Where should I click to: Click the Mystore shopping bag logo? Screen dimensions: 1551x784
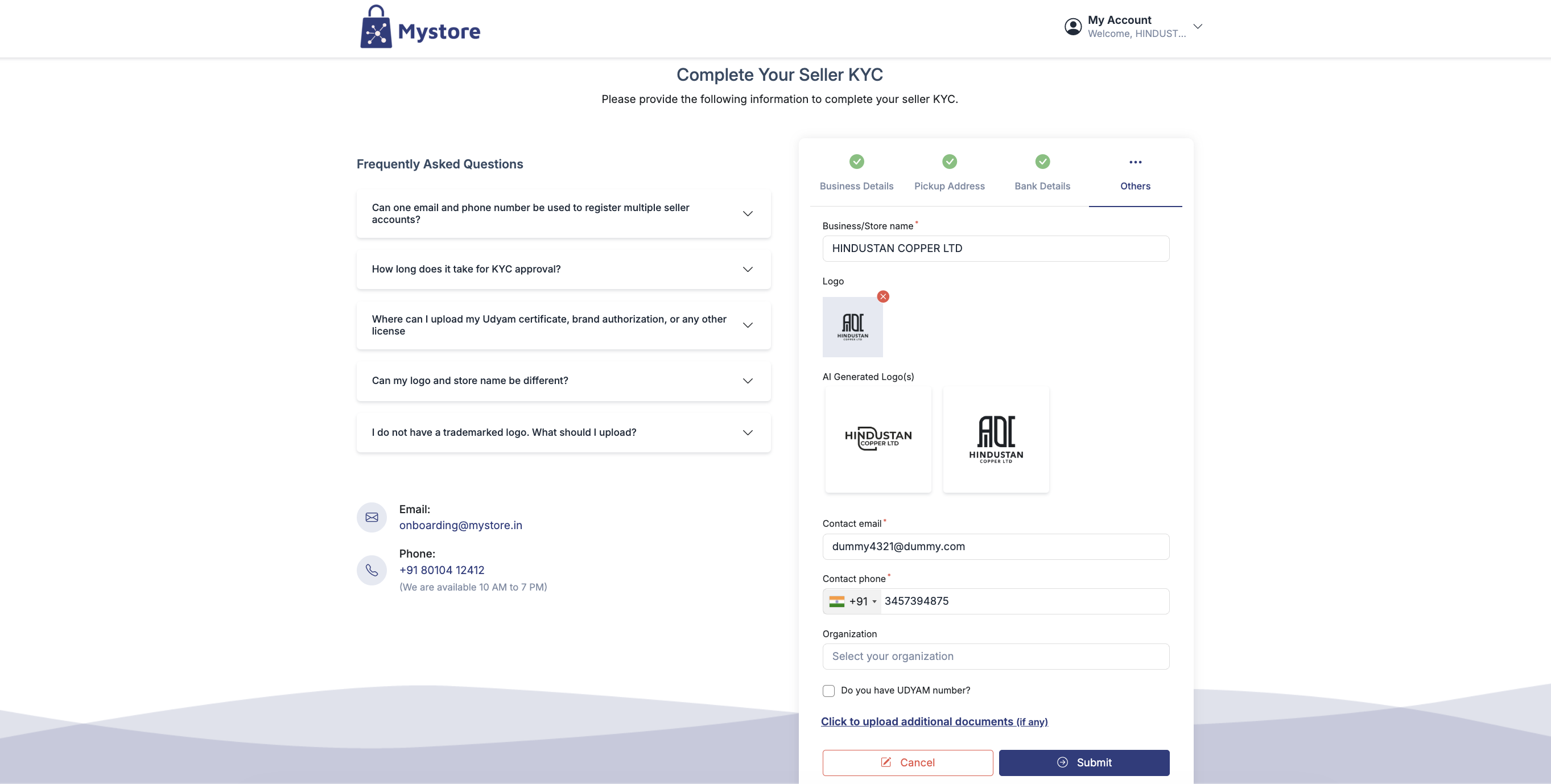tap(376, 28)
